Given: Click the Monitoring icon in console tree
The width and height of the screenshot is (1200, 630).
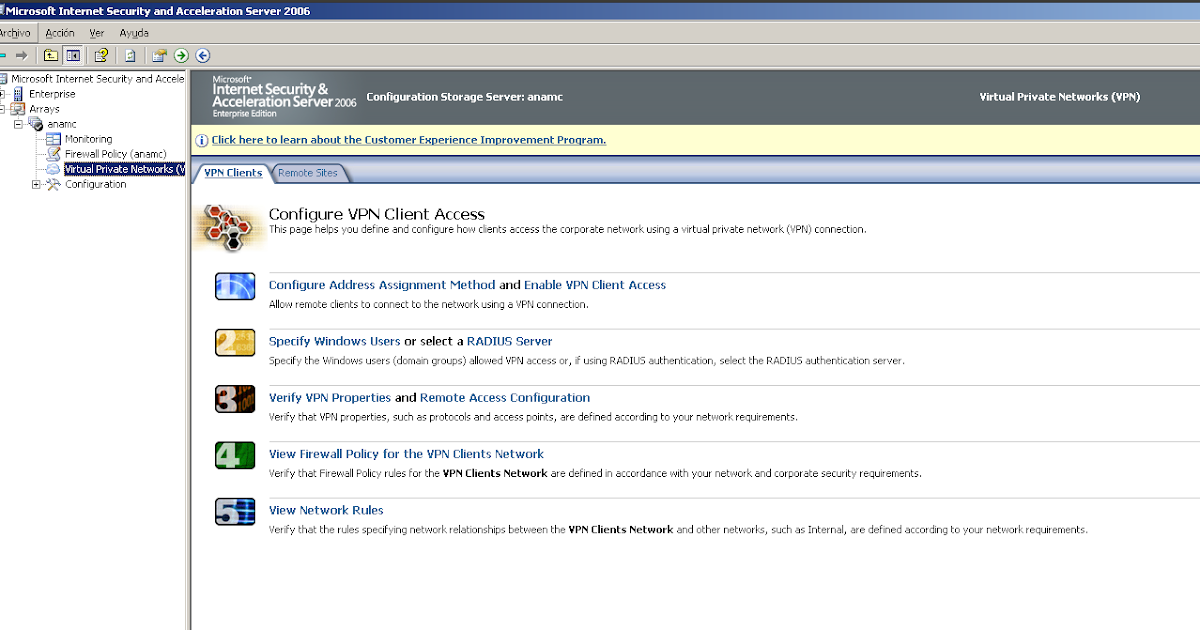Looking at the screenshot, I should [54, 139].
